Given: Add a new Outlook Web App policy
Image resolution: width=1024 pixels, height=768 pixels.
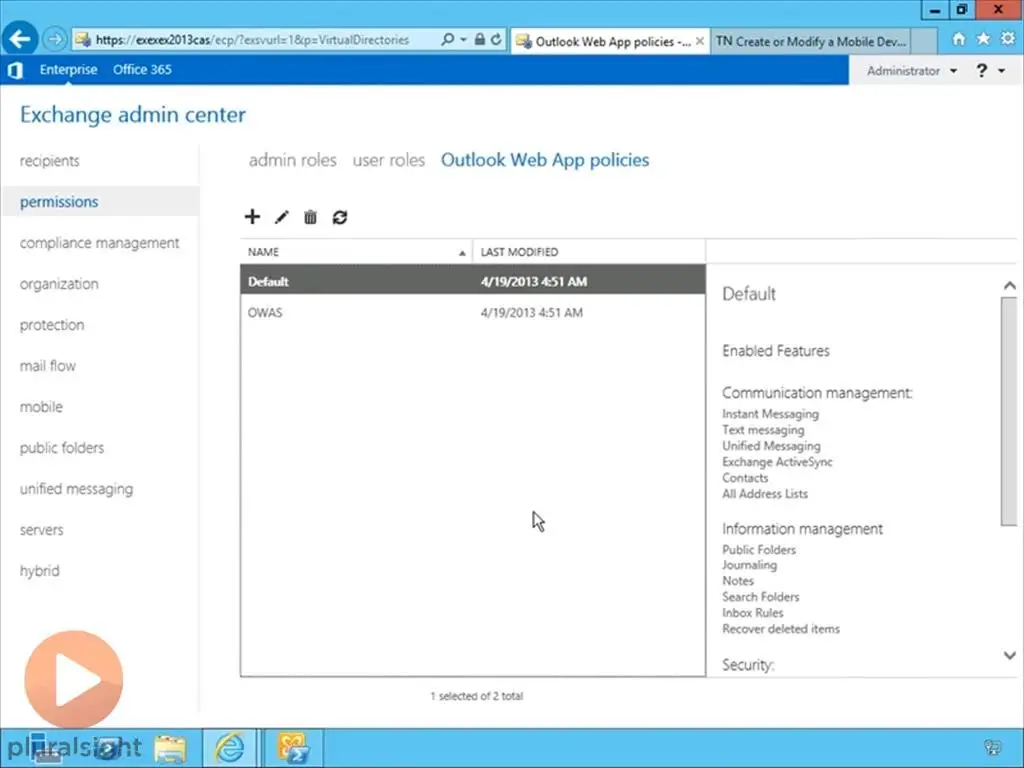Looking at the screenshot, I should pyautogui.click(x=252, y=217).
